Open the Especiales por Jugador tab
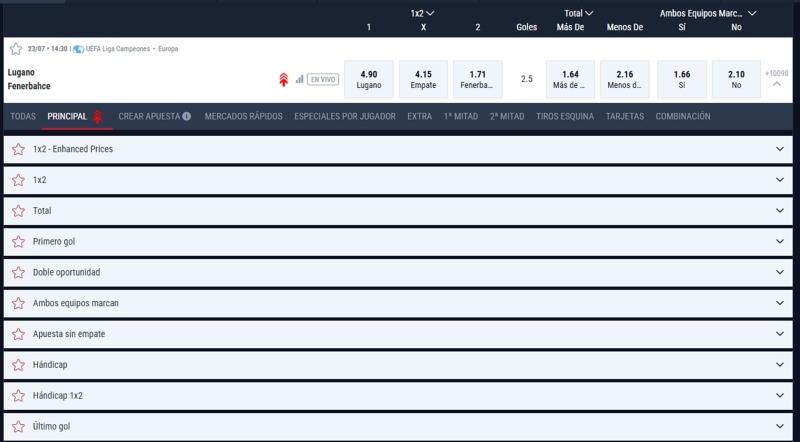Image resolution: width=800 pixels, height=442 pixels. point(344,117)
